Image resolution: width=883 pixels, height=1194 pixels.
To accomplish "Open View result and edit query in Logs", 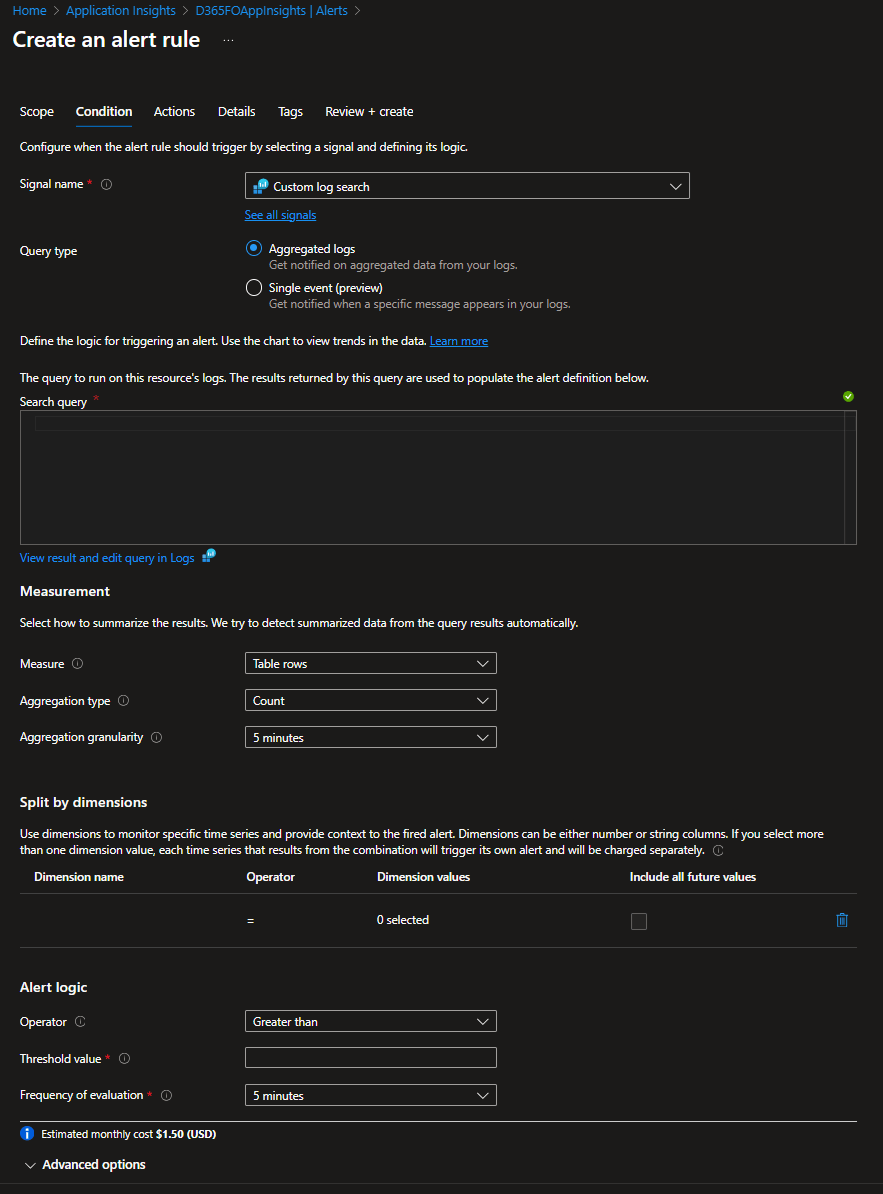I will [107, 558].
